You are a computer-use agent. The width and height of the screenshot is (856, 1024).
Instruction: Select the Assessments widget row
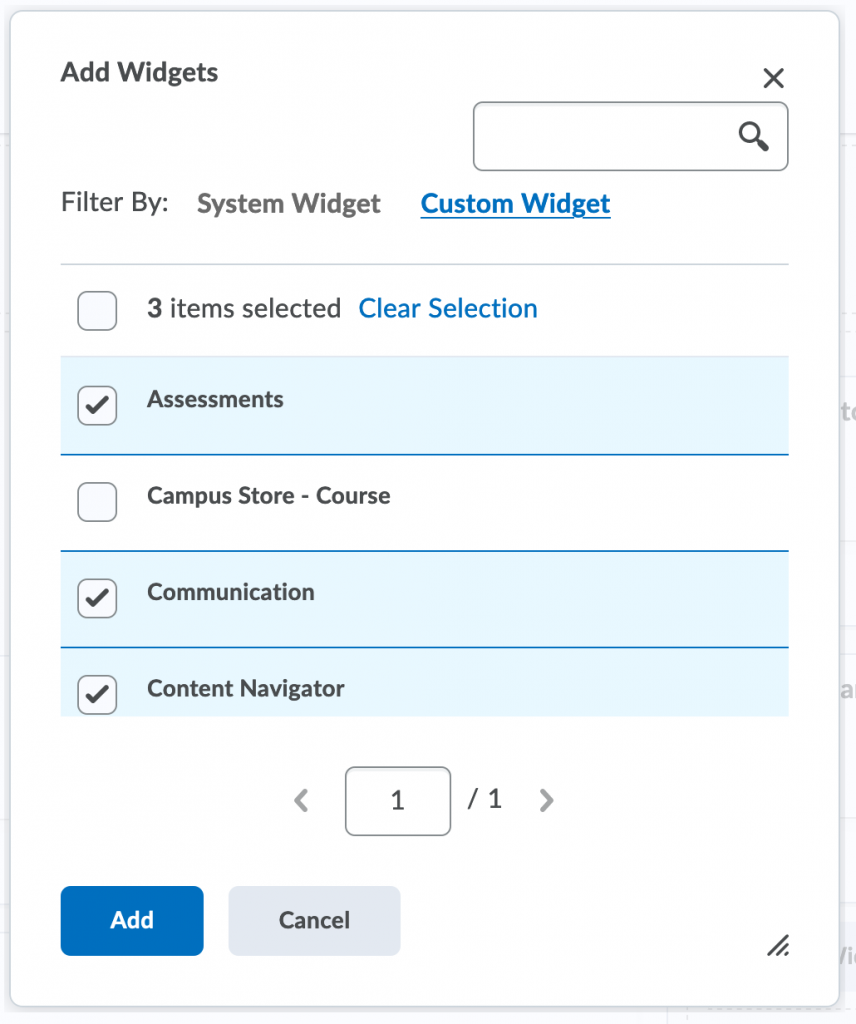216,399
